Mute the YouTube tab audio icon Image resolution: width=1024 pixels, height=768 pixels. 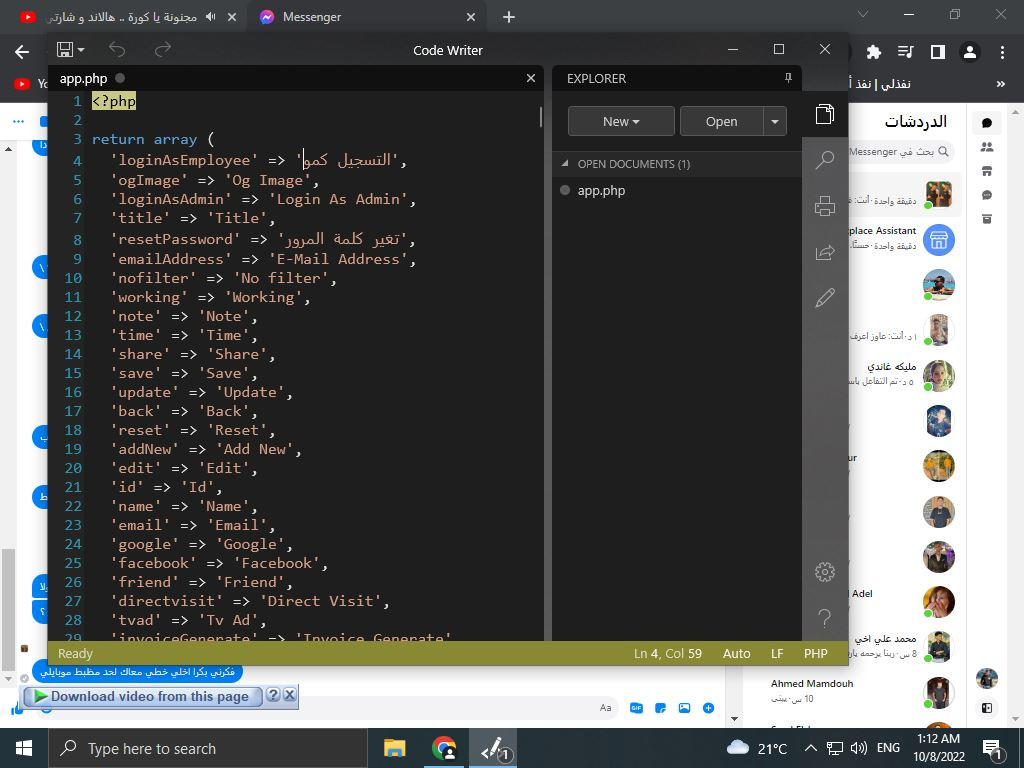click(x=210, y=17)
